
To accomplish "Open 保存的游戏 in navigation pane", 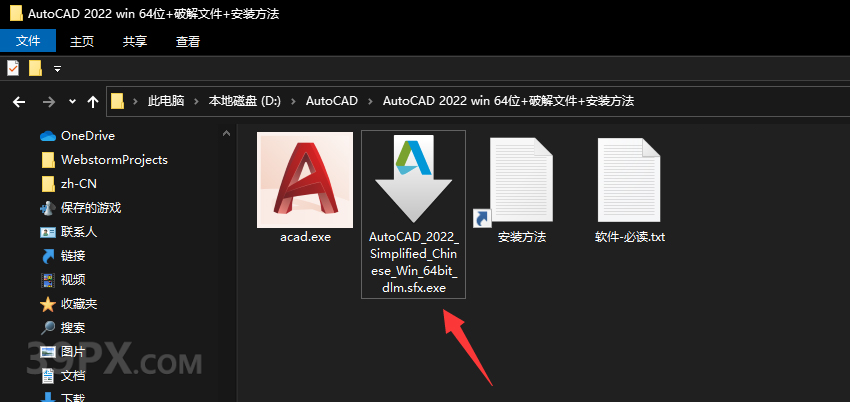I will (91, 208).
